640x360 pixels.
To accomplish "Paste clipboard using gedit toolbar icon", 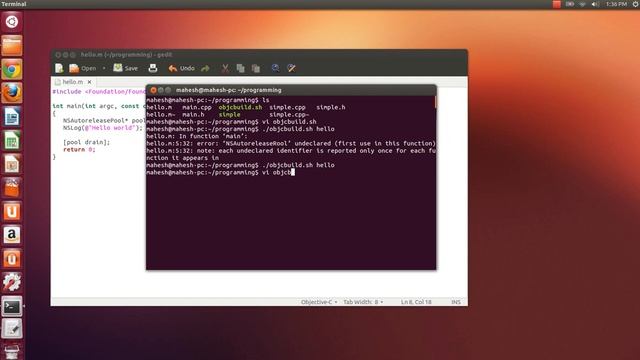I will 256,68.
